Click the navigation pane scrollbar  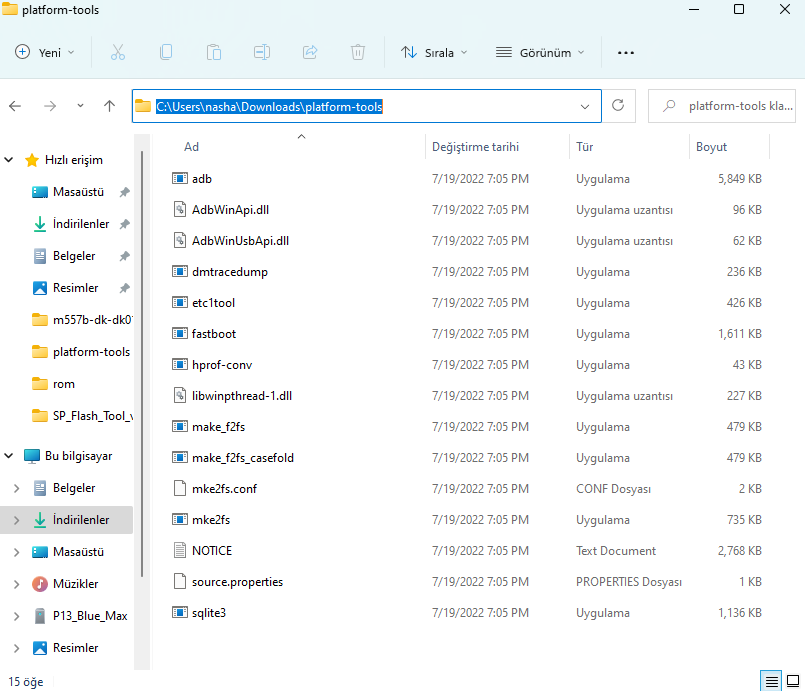(x=142, y=364)
